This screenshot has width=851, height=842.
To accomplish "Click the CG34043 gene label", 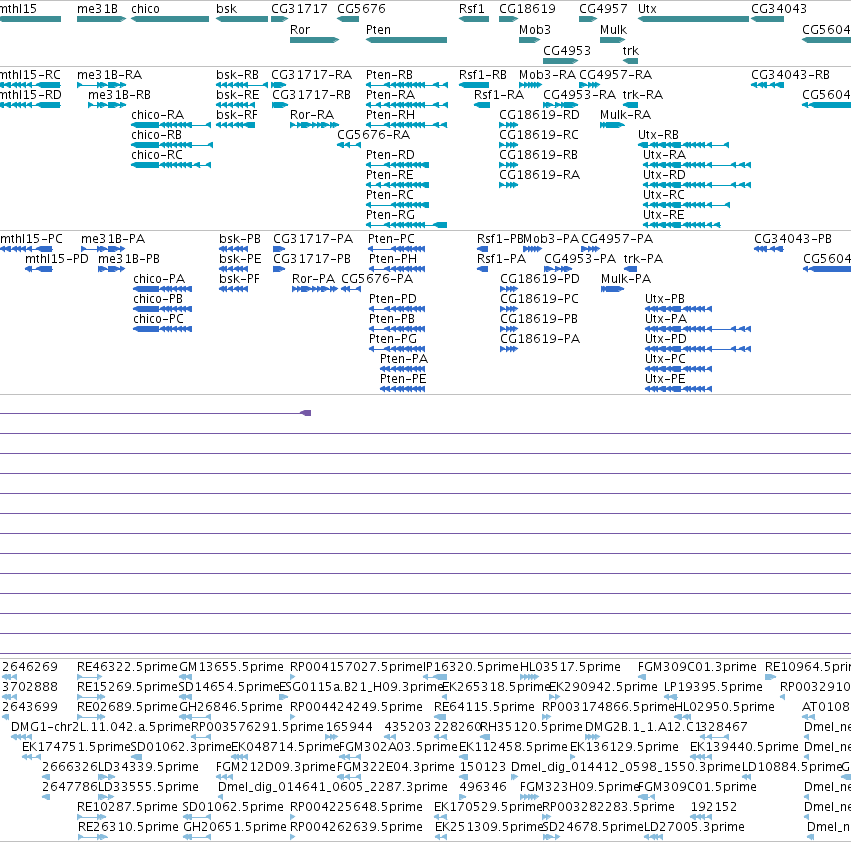I will coord(779,9).
